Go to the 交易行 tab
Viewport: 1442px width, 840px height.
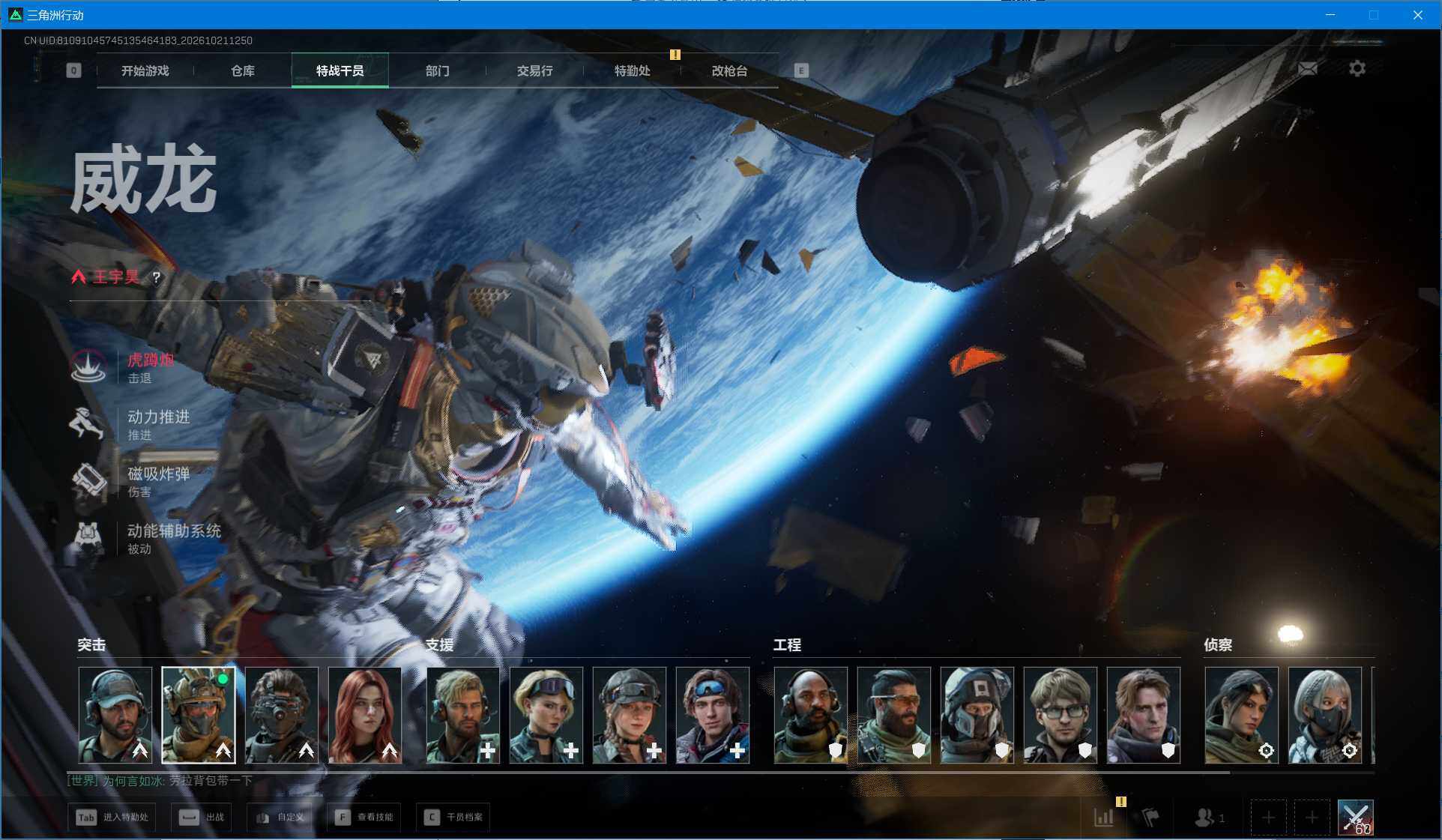point(535,70)
